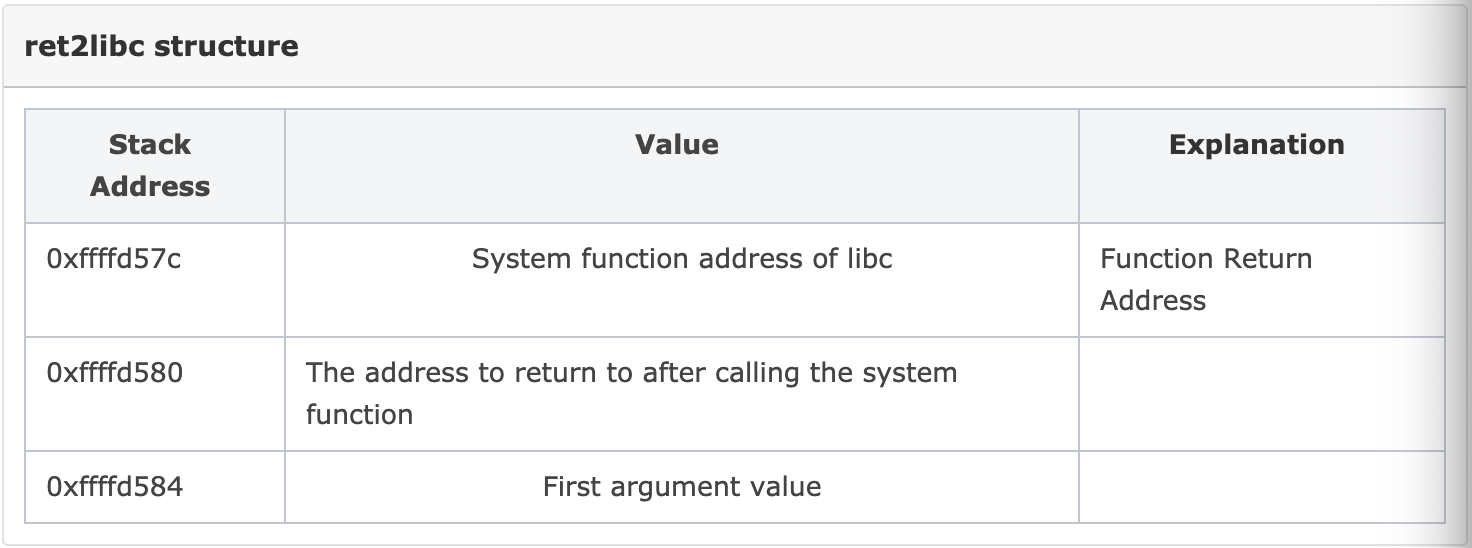Click 'System function address of libc' cell
Image resolution: width=1472 pixels, height=548 pixels.
[x=682, y=280]
